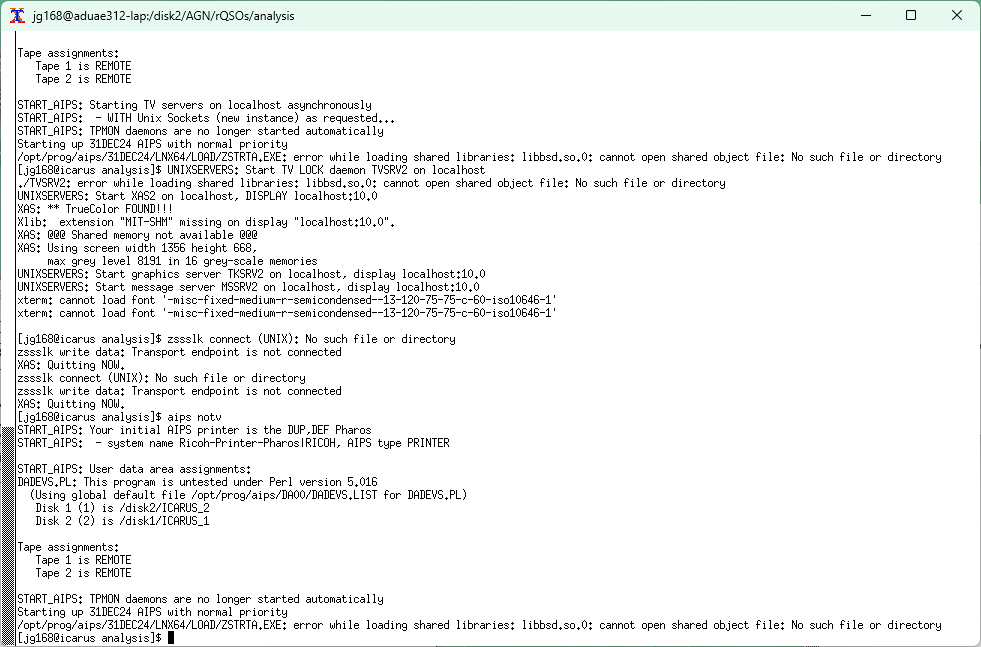Click the window title showing /disk2/AGN/rQSOs/analysis
This screenshot has width=981, height=647.
pos(163,16)
